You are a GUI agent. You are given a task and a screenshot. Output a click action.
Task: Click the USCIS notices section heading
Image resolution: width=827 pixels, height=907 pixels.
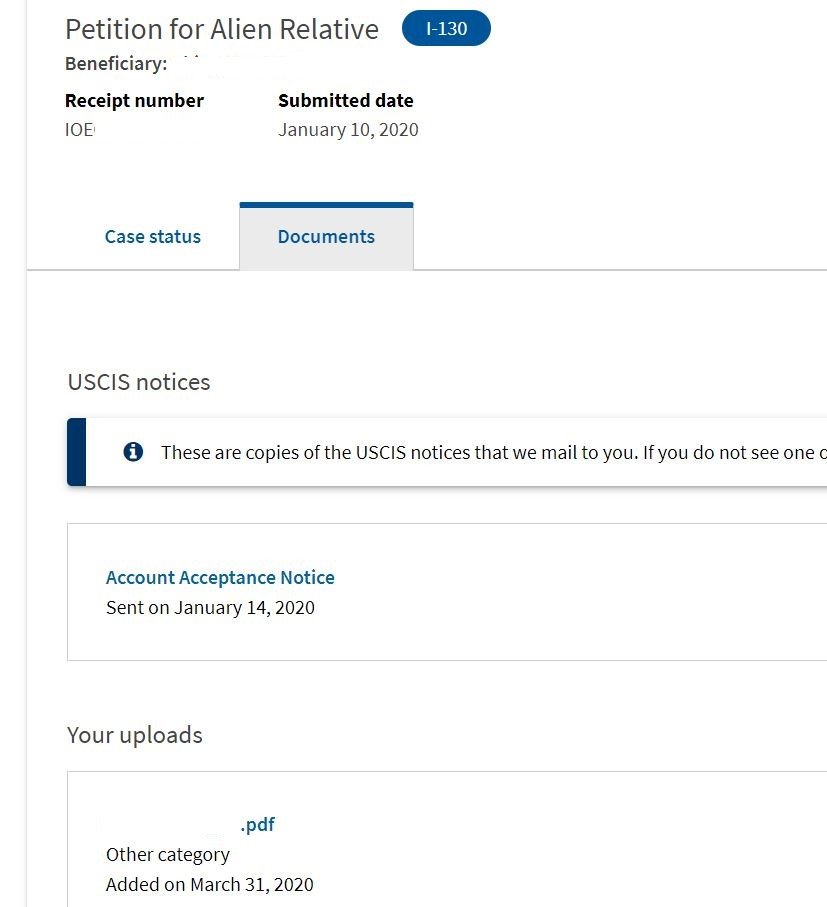[139, 382]
